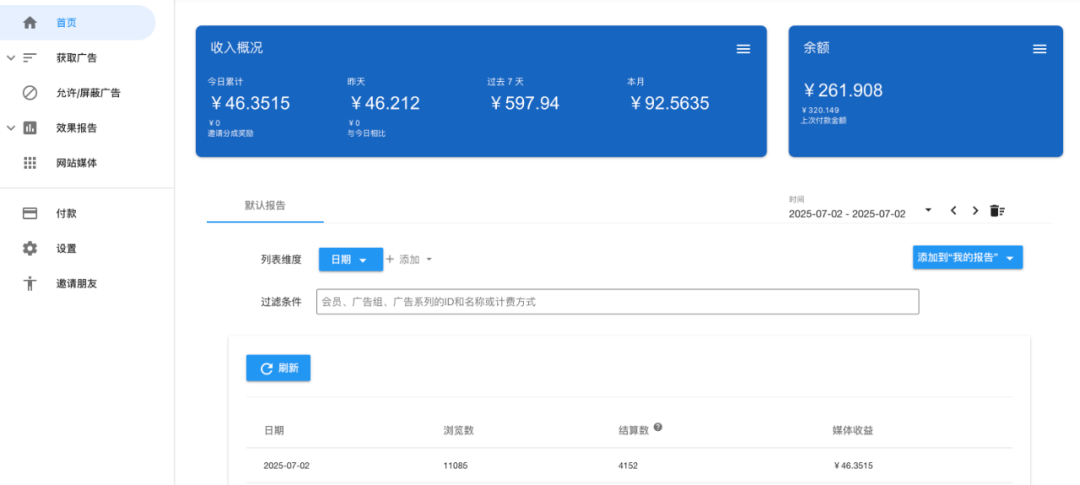Open the date range dropdown arrow
1080x485 pixels.
928,209
